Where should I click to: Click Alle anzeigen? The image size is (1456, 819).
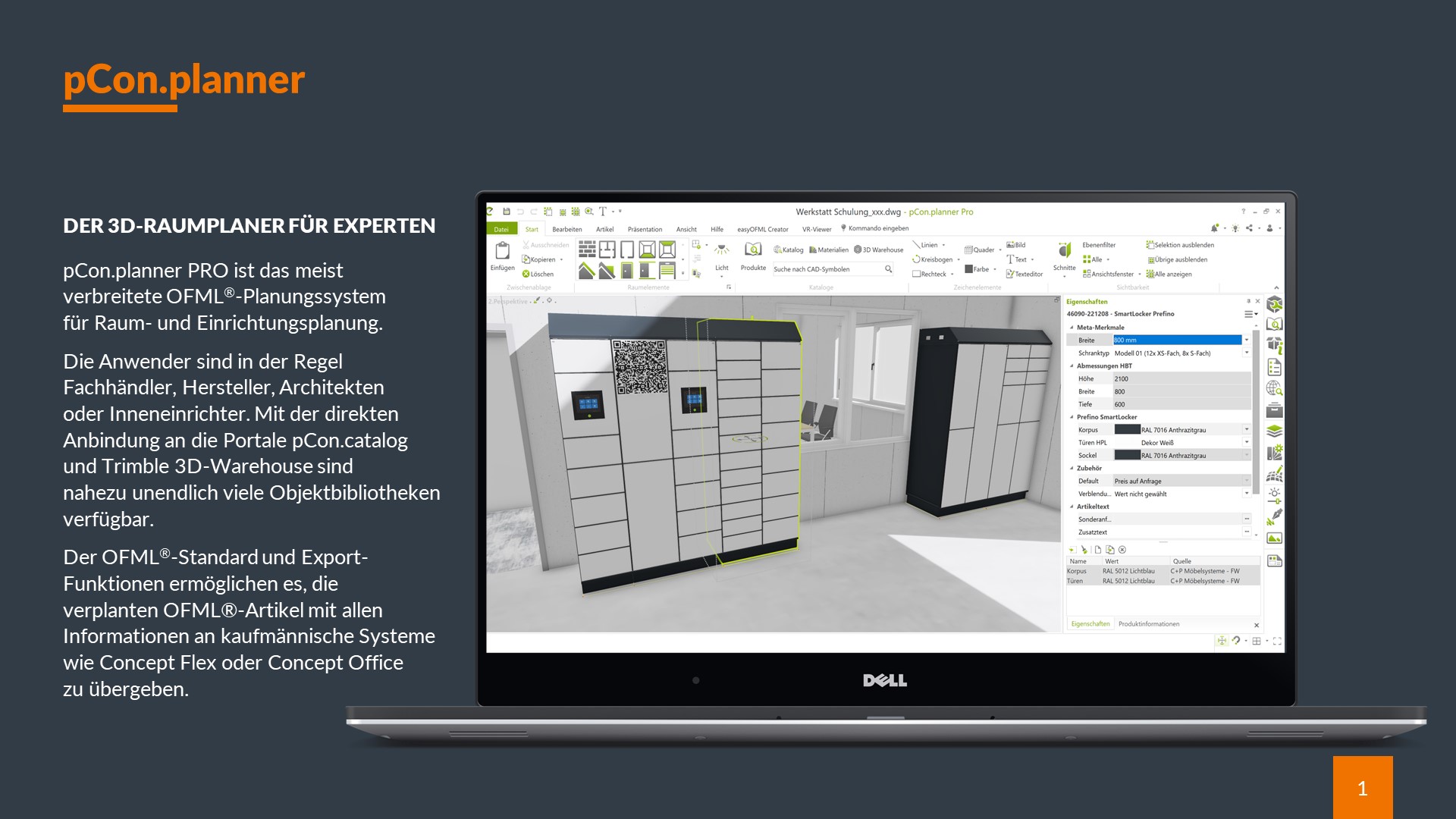(x=1169, y=275)
